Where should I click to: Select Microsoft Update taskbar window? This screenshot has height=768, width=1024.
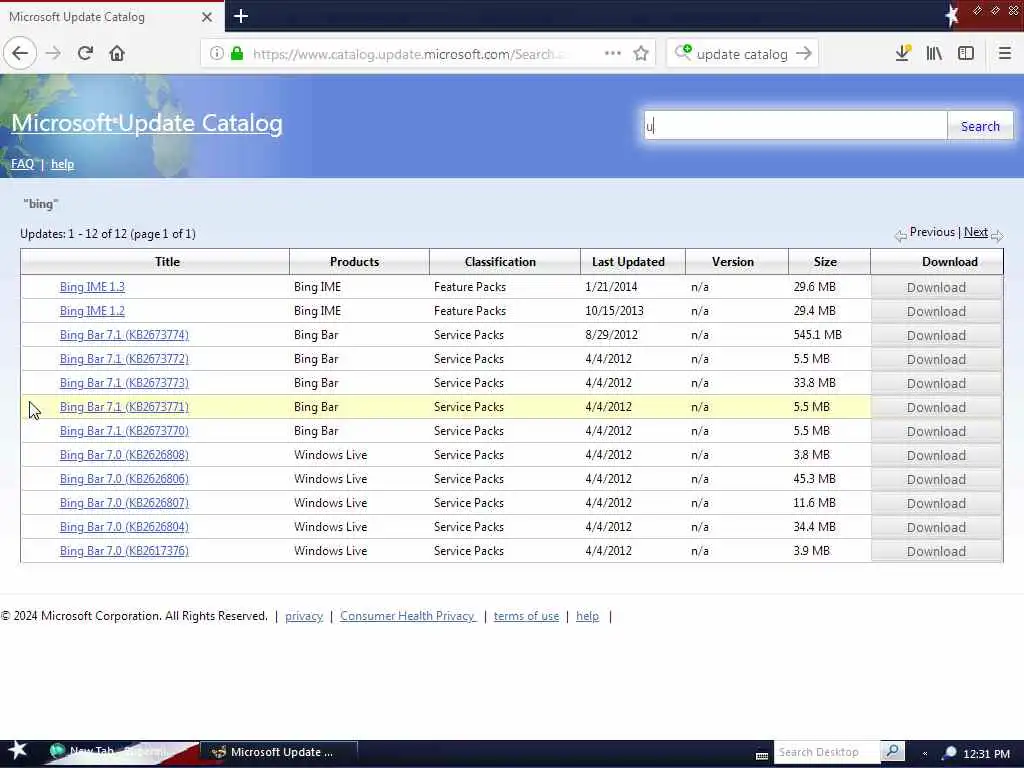pos(279,752)
